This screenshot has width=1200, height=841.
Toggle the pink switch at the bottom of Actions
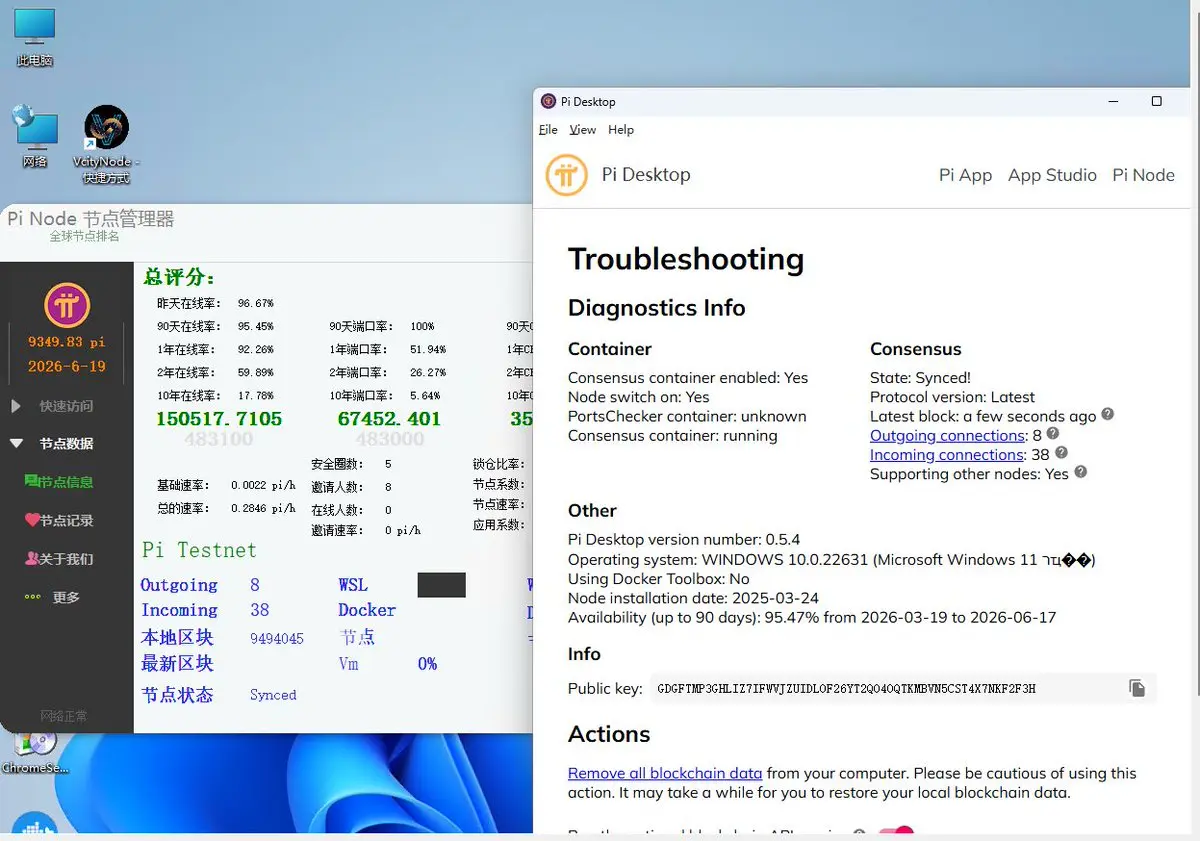(896, 833)
